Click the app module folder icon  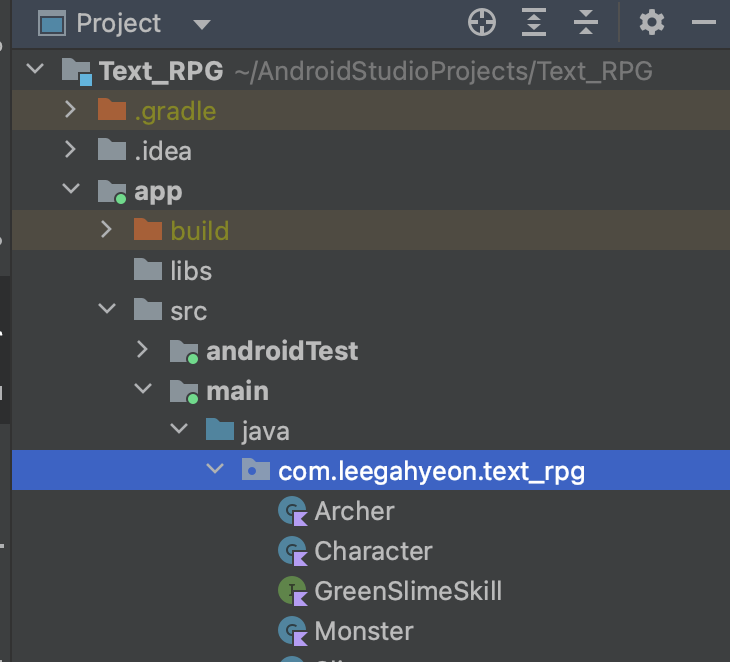pos(112,191)
